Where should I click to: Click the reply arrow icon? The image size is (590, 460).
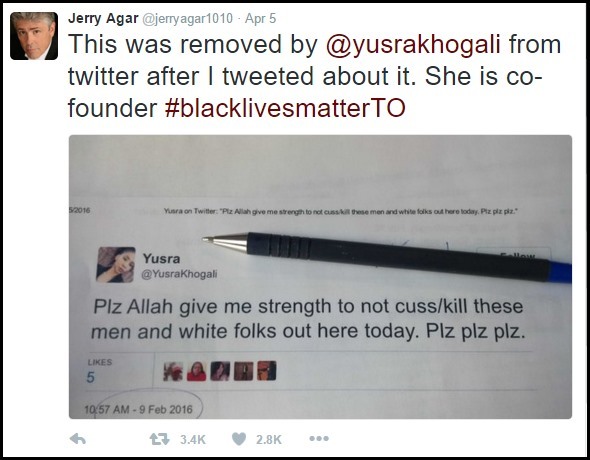pos(78,439)
